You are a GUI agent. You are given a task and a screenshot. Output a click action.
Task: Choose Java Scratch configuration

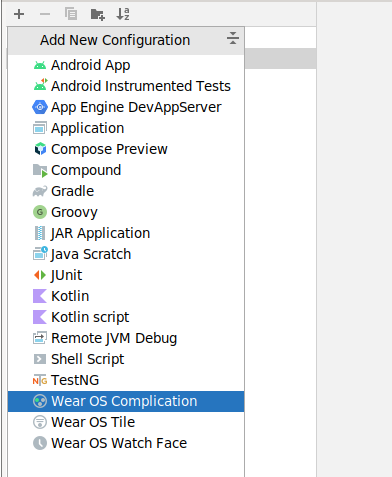tap(126, 254)
